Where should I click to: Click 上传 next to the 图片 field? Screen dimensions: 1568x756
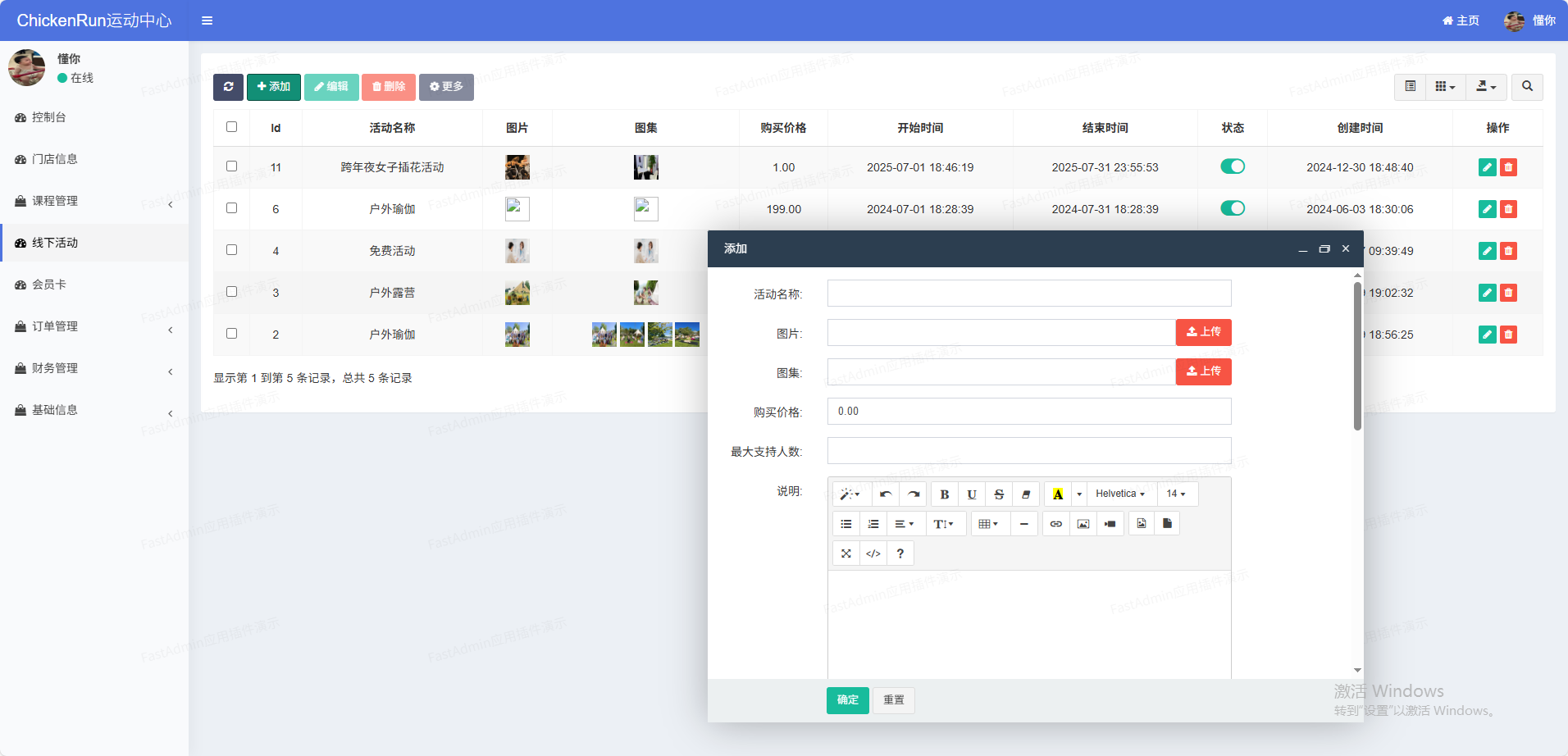pyautogui.click(x=1203, y=332)
